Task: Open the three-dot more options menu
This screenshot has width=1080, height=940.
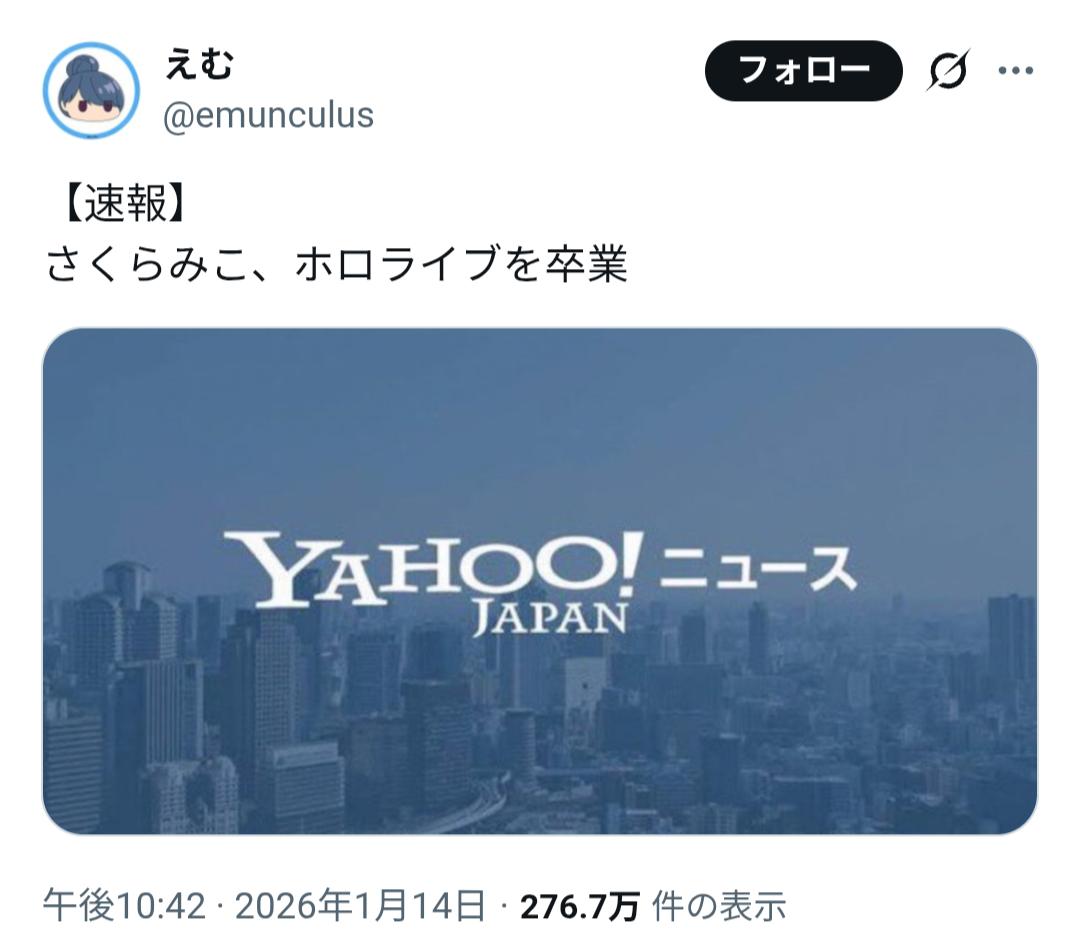Action: [x=1016, y=70]
